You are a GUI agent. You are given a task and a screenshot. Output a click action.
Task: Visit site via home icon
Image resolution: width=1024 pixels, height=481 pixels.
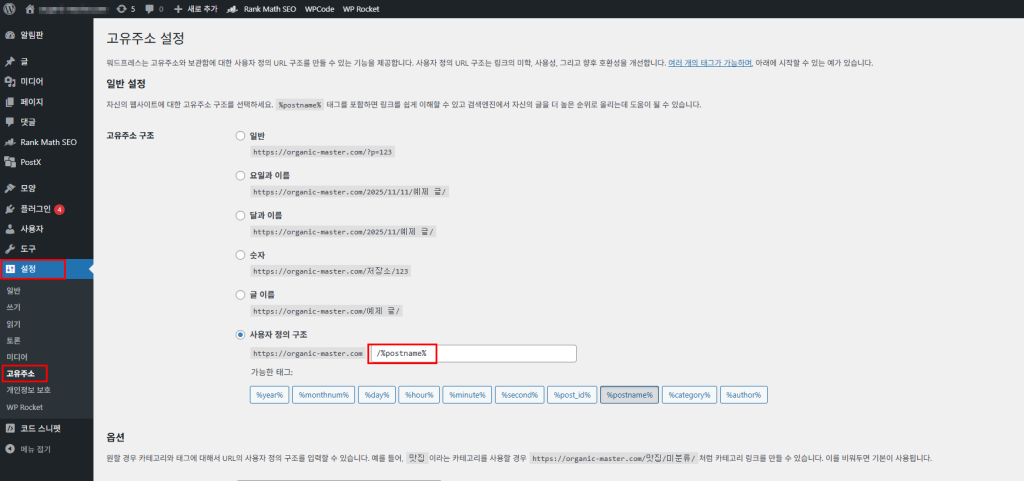coord(29,9)
